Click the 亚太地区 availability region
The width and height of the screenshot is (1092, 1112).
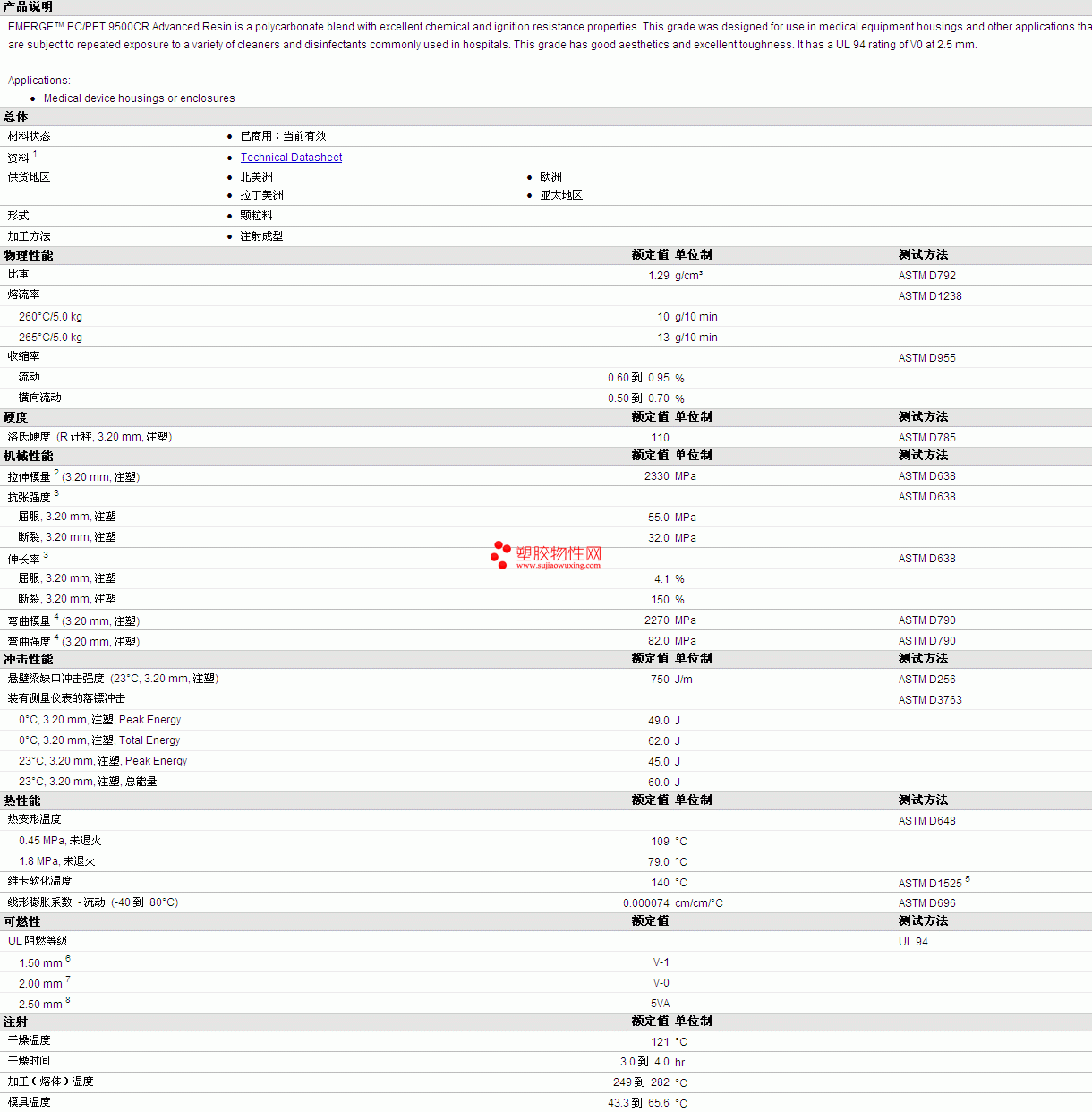(x=561, y=195)
